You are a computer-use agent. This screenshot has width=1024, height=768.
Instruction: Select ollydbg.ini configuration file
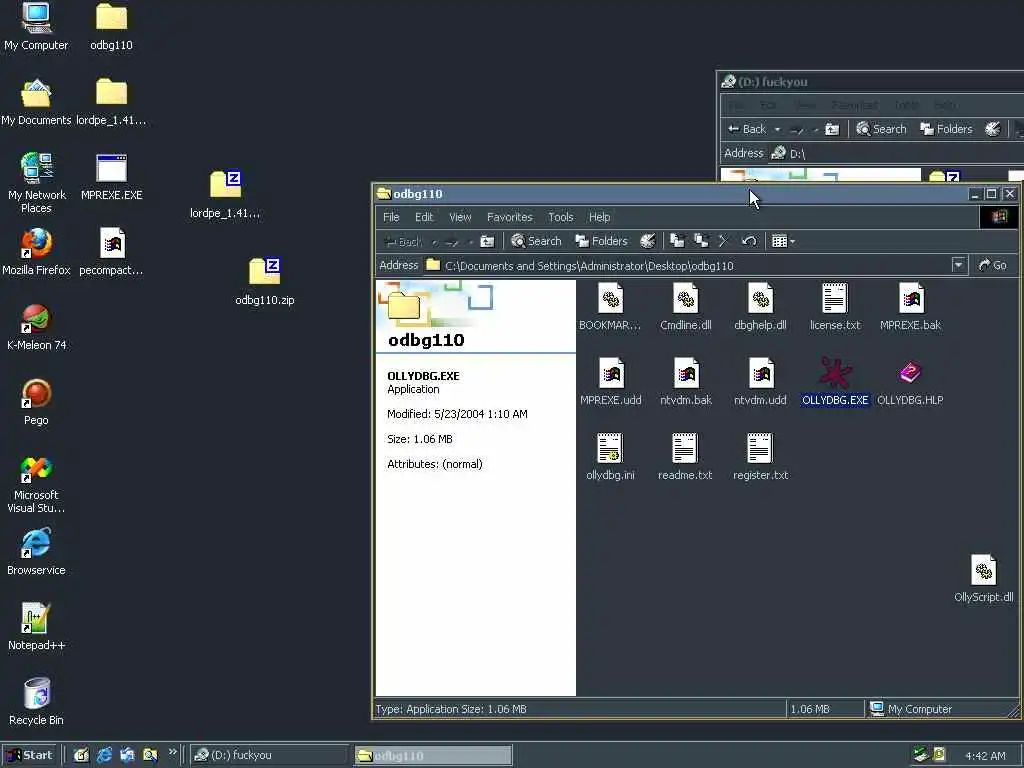point(610,456)
